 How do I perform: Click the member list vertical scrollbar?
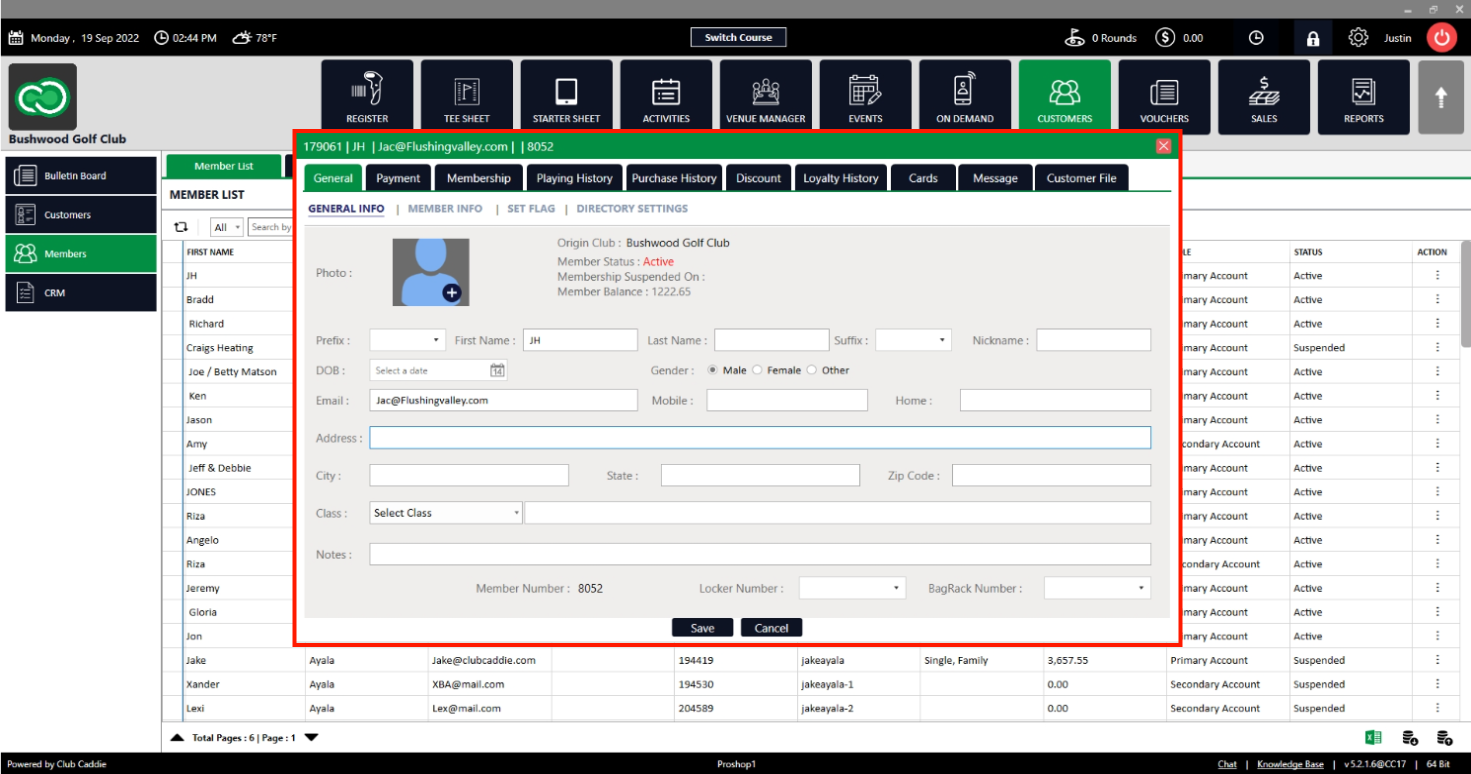point(1465,295)
